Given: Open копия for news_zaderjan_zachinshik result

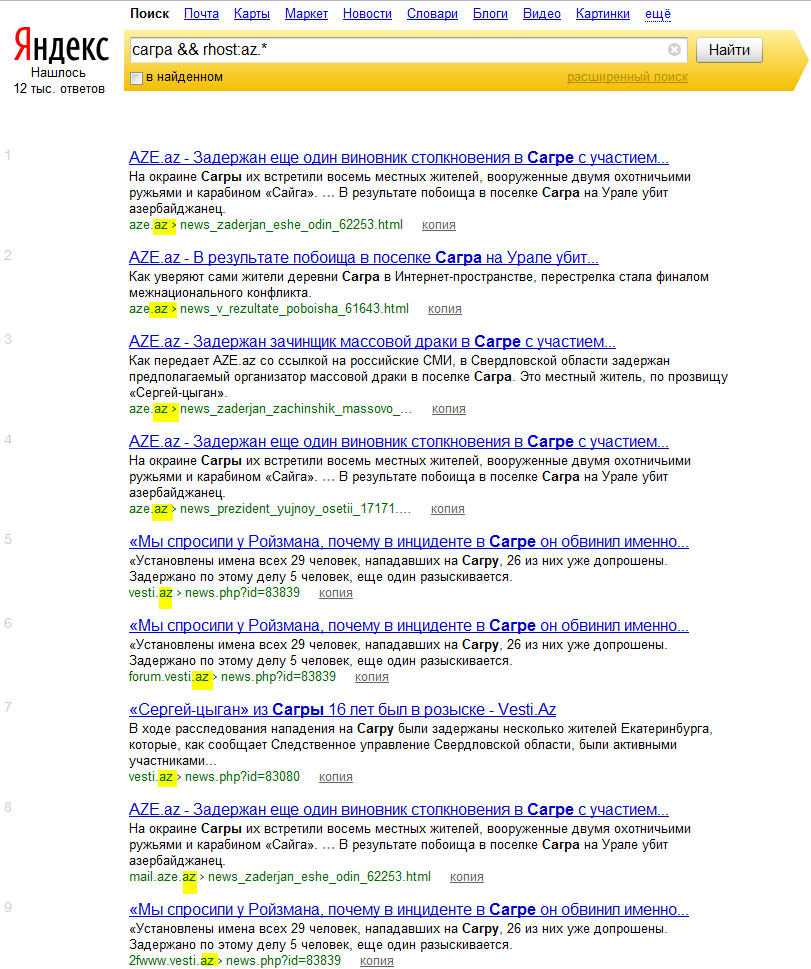Looking at the screenshot, I should coord(449,409).
